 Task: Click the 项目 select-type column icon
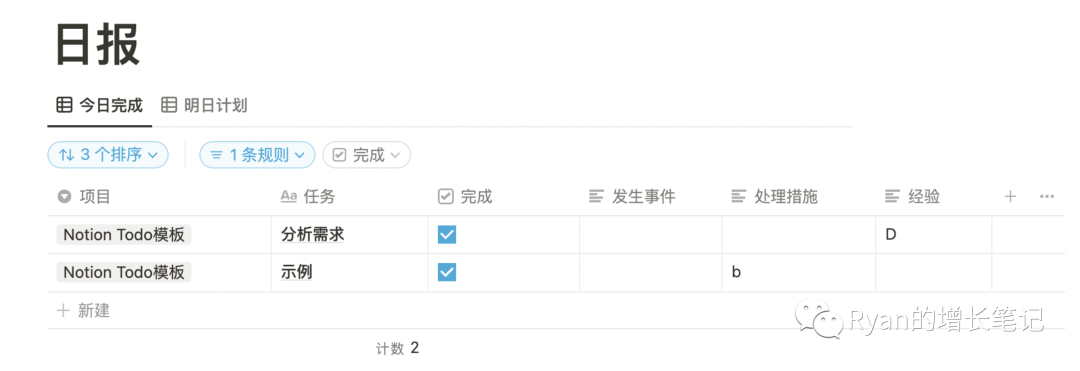click(64, 197)
